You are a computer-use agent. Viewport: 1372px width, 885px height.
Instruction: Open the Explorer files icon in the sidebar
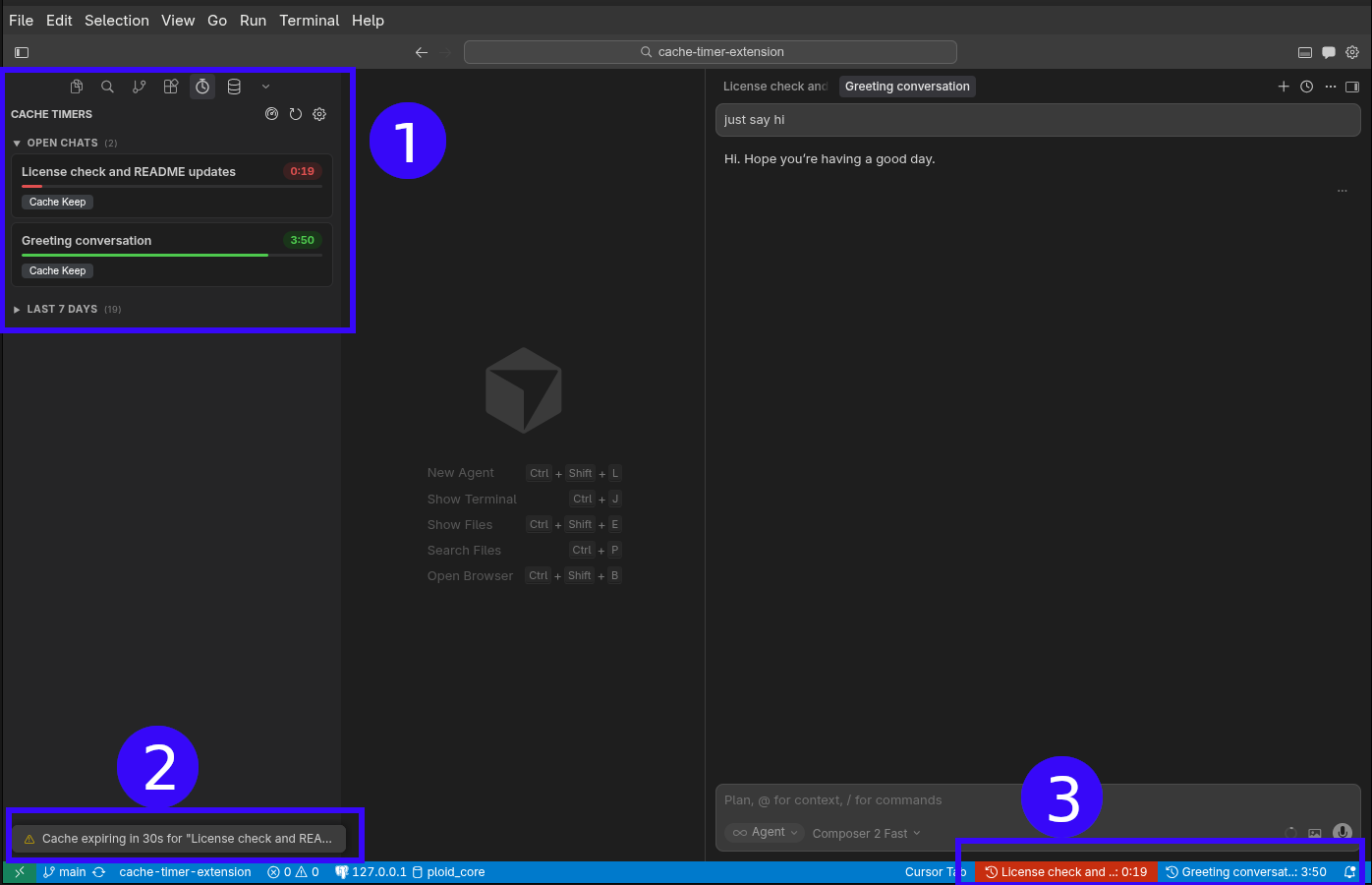(x=77, y=87)
